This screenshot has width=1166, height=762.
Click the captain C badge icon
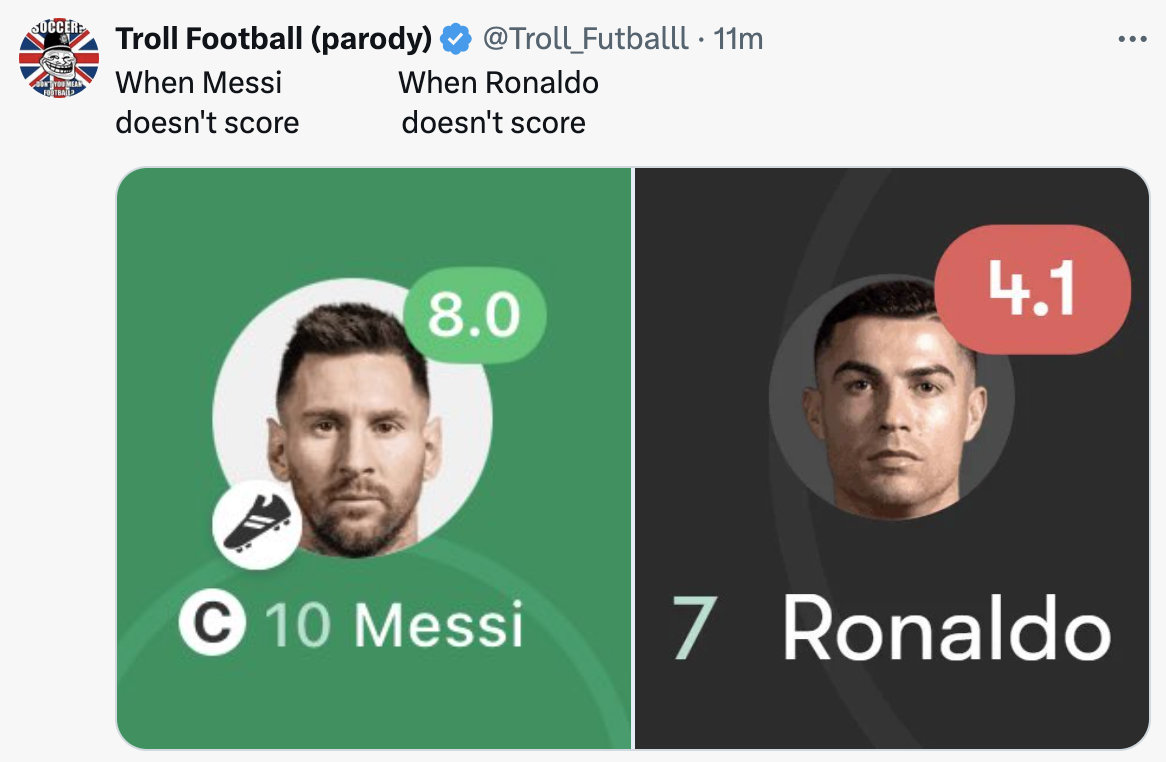pyautogui.click(x=212, y=622)
